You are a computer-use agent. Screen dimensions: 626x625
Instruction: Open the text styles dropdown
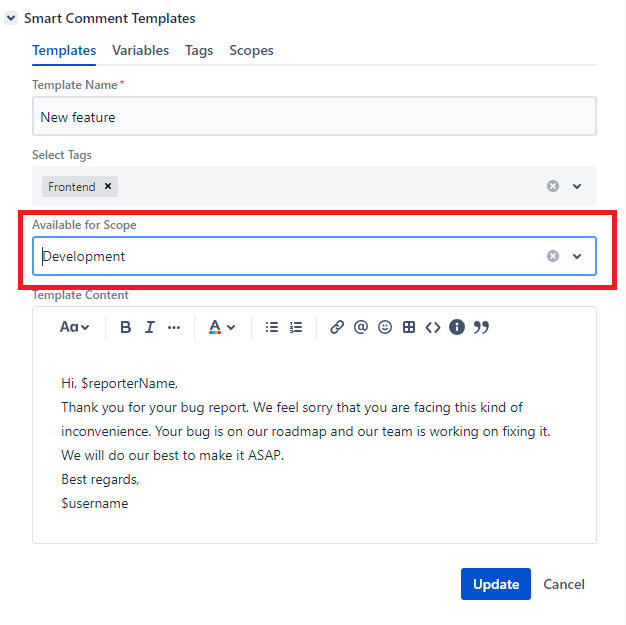tap(74, 327)
